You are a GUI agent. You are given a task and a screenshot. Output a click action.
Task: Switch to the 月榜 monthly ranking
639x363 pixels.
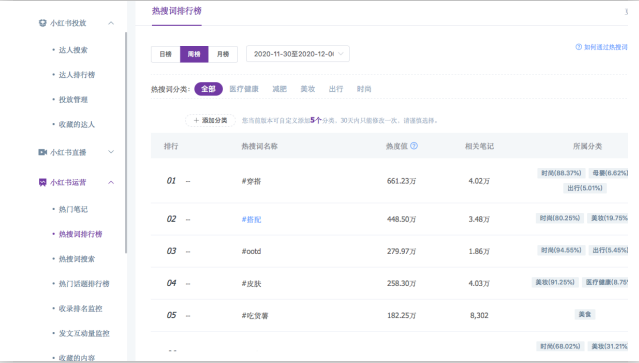[x=223, y=54]
